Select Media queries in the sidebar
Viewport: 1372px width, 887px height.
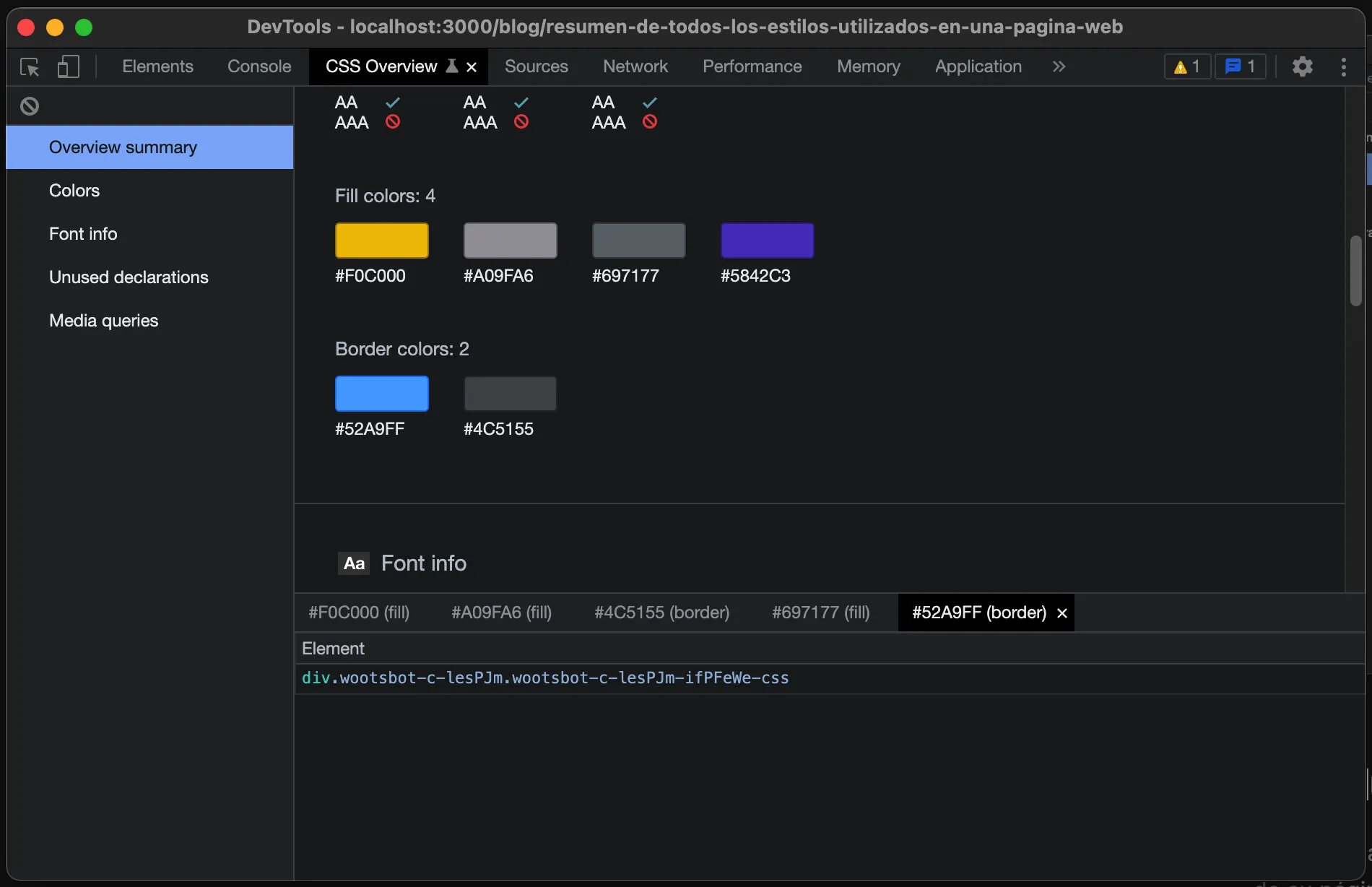tap(103, 320)
